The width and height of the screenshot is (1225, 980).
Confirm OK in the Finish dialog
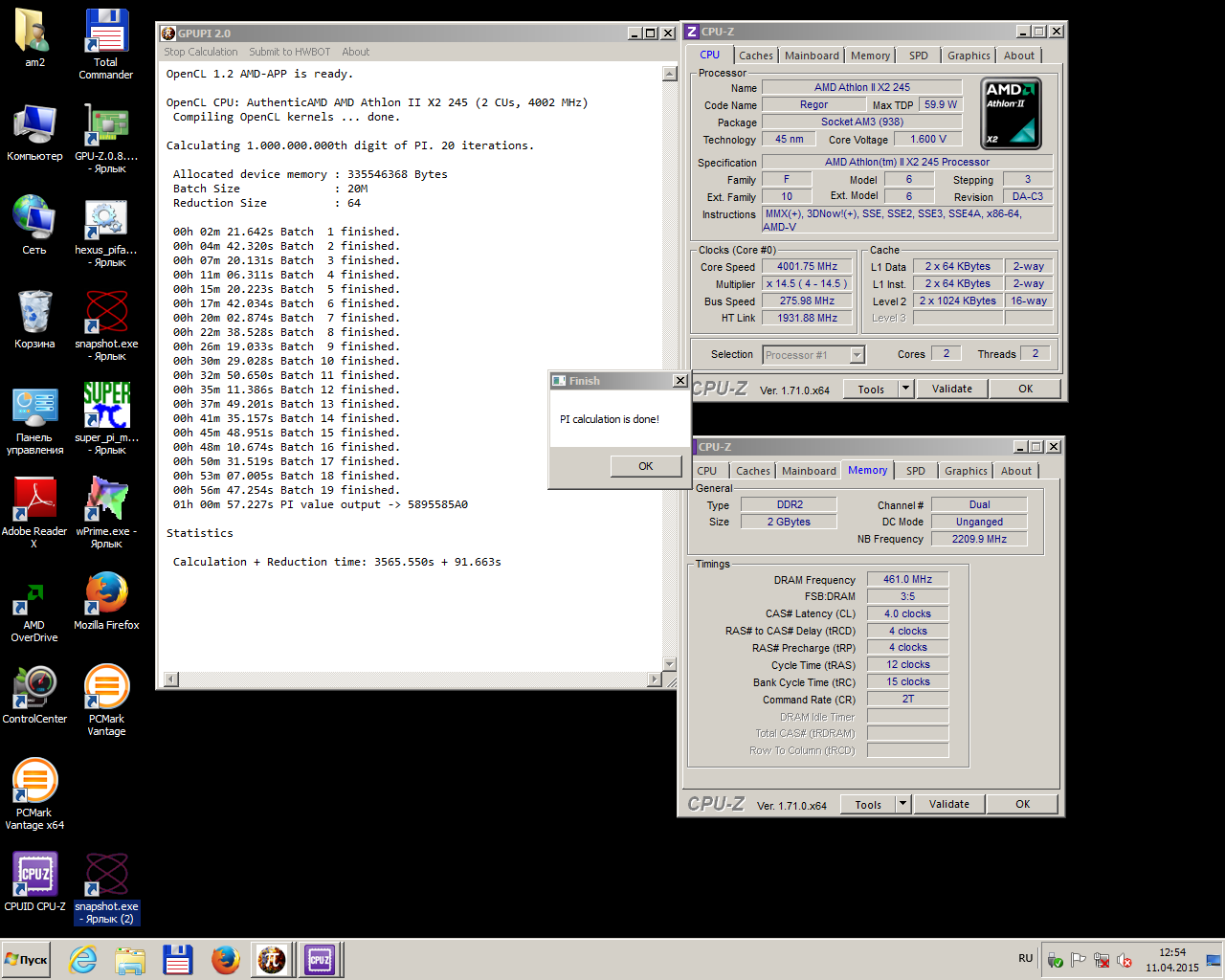pos(646,466)
